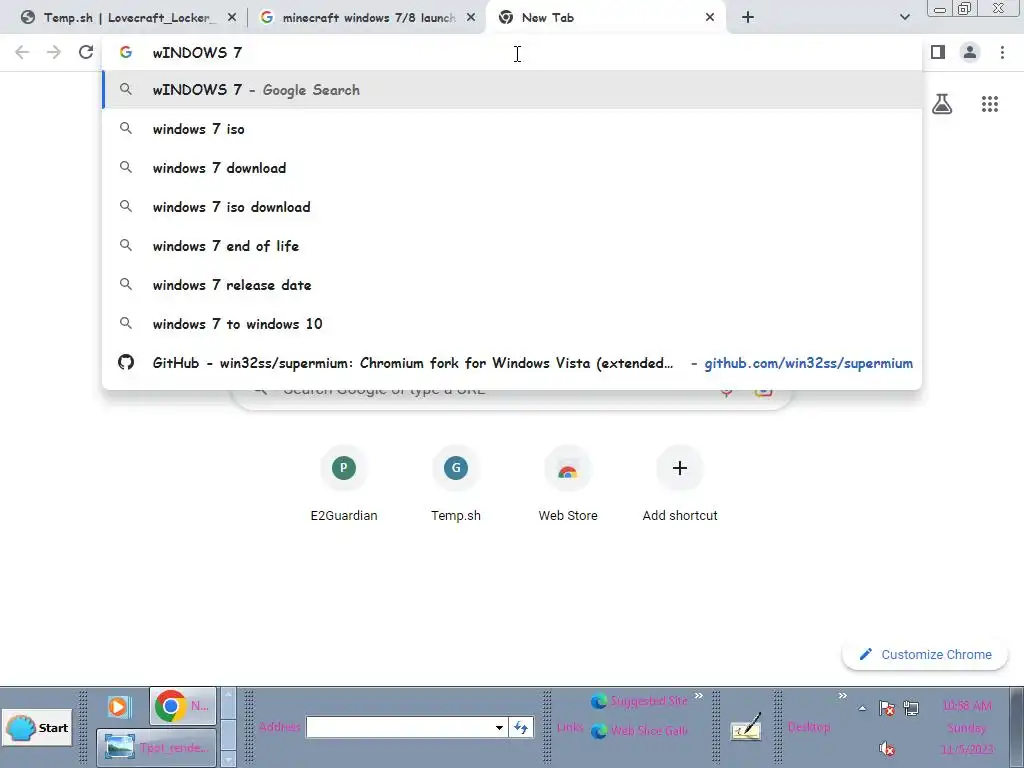Select the 'wINDOWS 7 - Google Search' suggestion
The image size is (1024, 768).
(x=512, y=90)
